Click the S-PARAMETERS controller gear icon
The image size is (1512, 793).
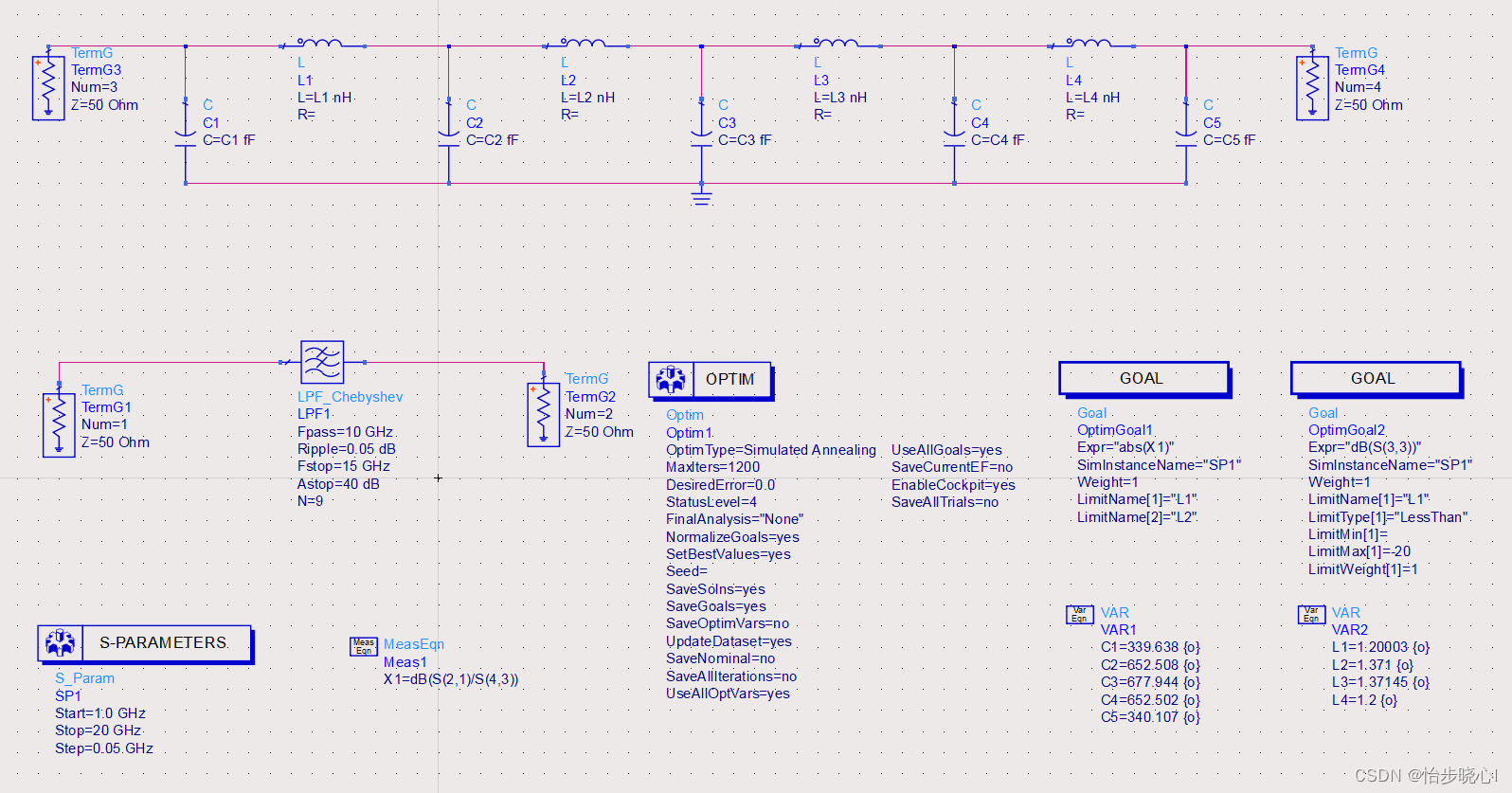coord(61,643)
